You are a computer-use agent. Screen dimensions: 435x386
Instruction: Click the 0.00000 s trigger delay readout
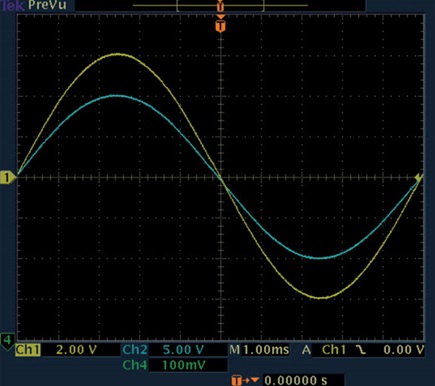[x=296, y=380]
